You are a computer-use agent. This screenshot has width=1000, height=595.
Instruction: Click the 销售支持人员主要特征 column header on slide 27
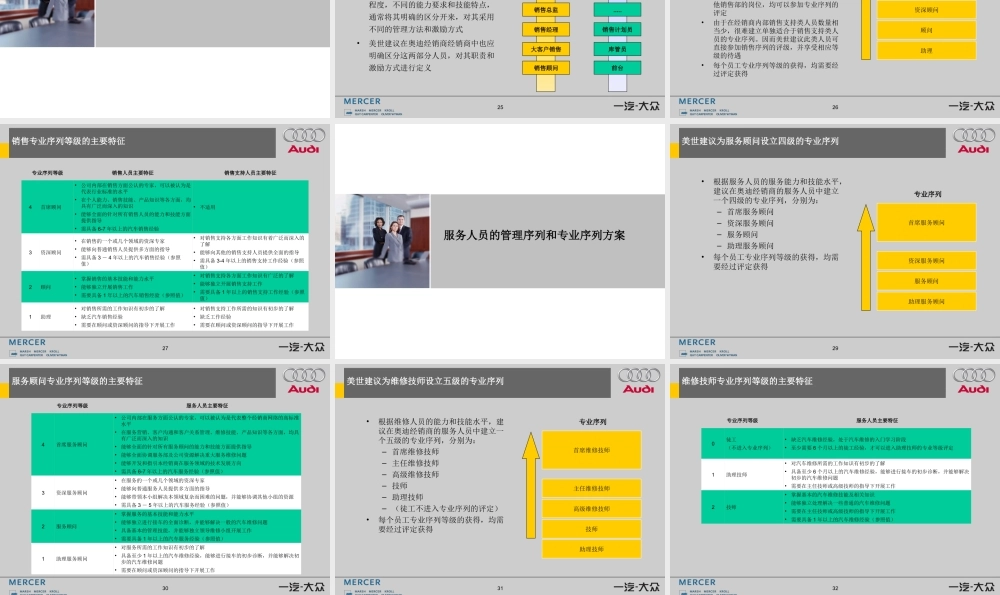pos(250,173)
